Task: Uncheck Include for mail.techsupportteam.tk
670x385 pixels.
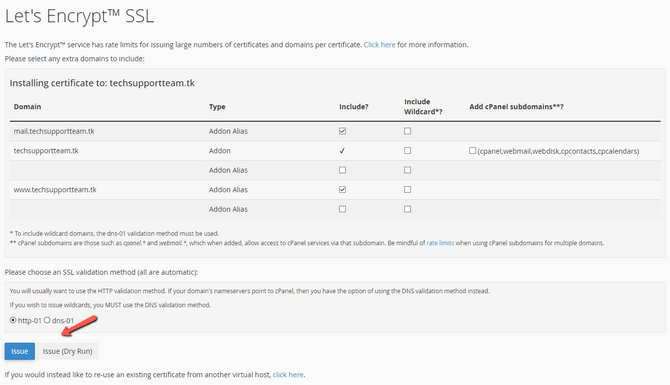Action: 342,131
